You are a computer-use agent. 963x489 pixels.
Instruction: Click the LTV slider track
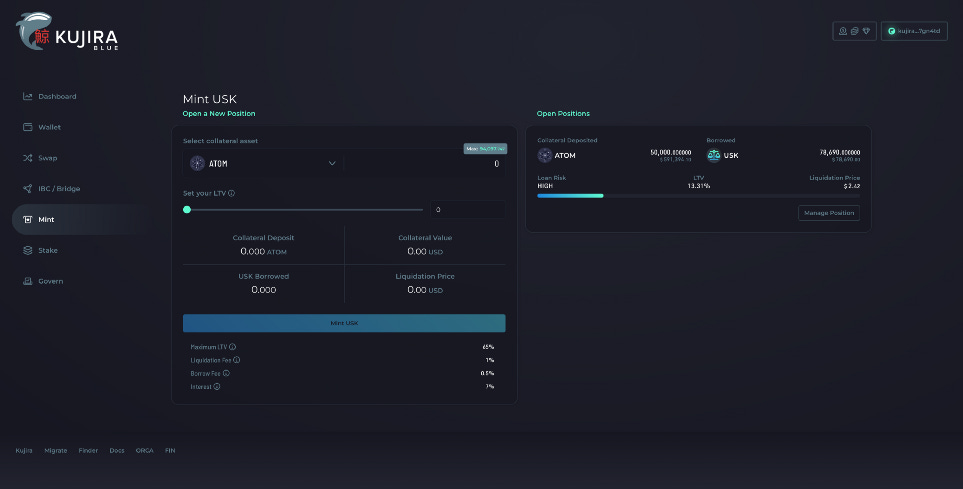(305, 209)
